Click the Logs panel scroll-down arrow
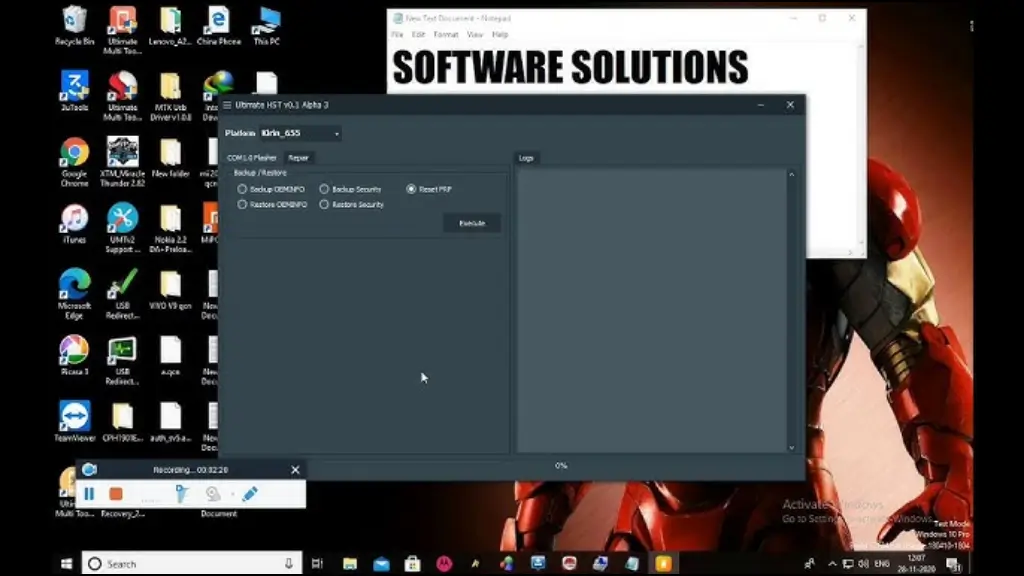This screenshot has width=1024, height=576. (x=792, y=448)
